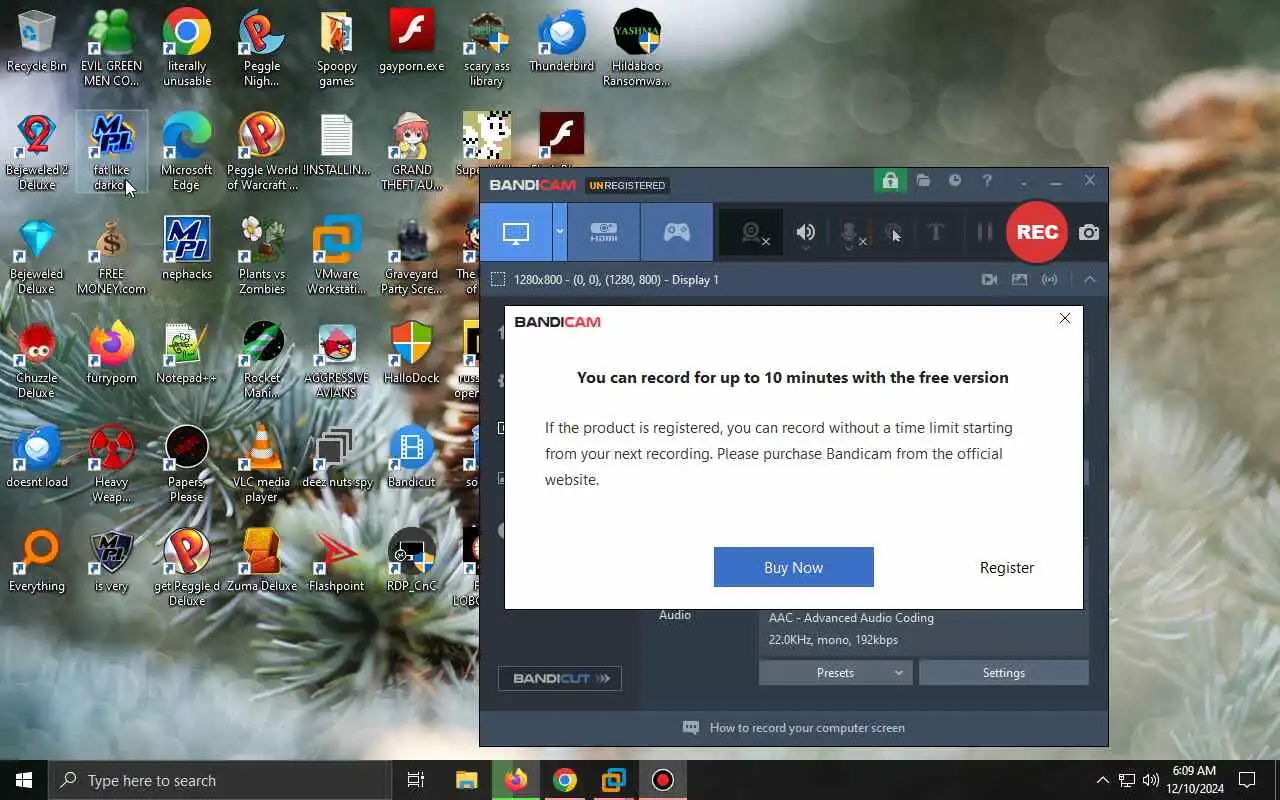The height and width of the screenshot is (800, 1280).
Task: Open the Presets dropdown
Action: pos(835,673)
